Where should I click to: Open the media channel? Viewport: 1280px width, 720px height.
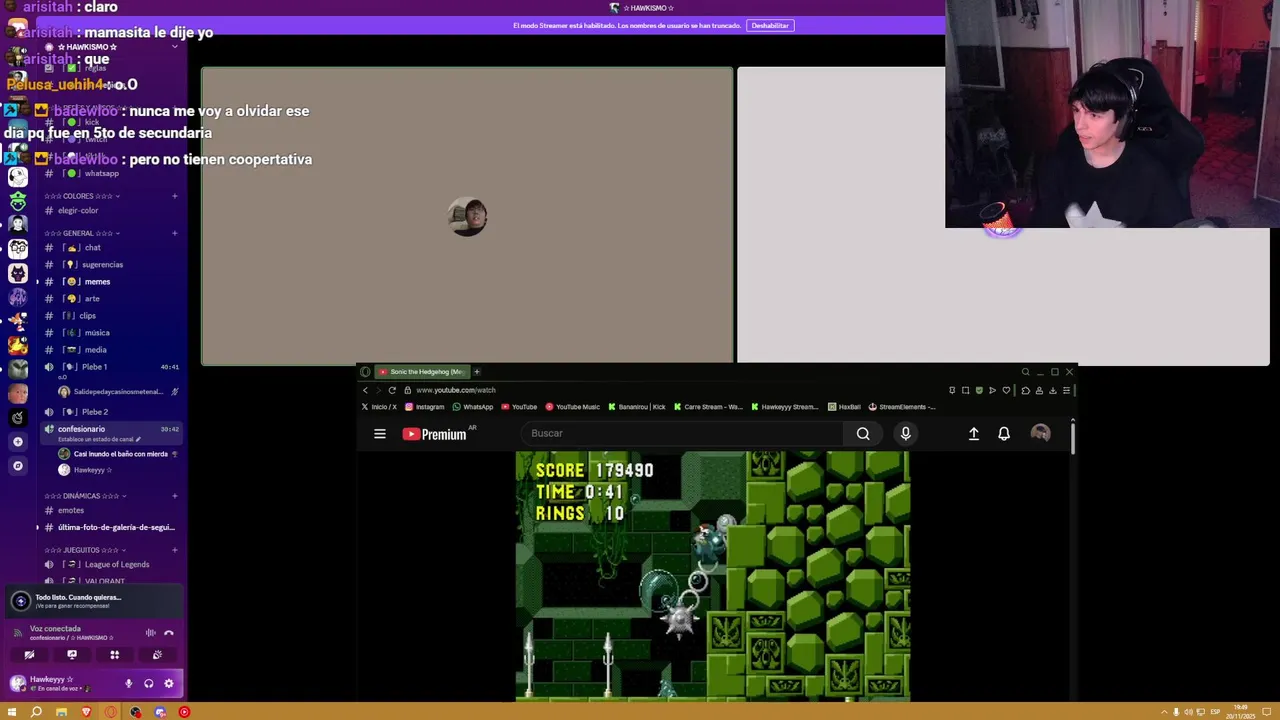[x=110, y=350]
